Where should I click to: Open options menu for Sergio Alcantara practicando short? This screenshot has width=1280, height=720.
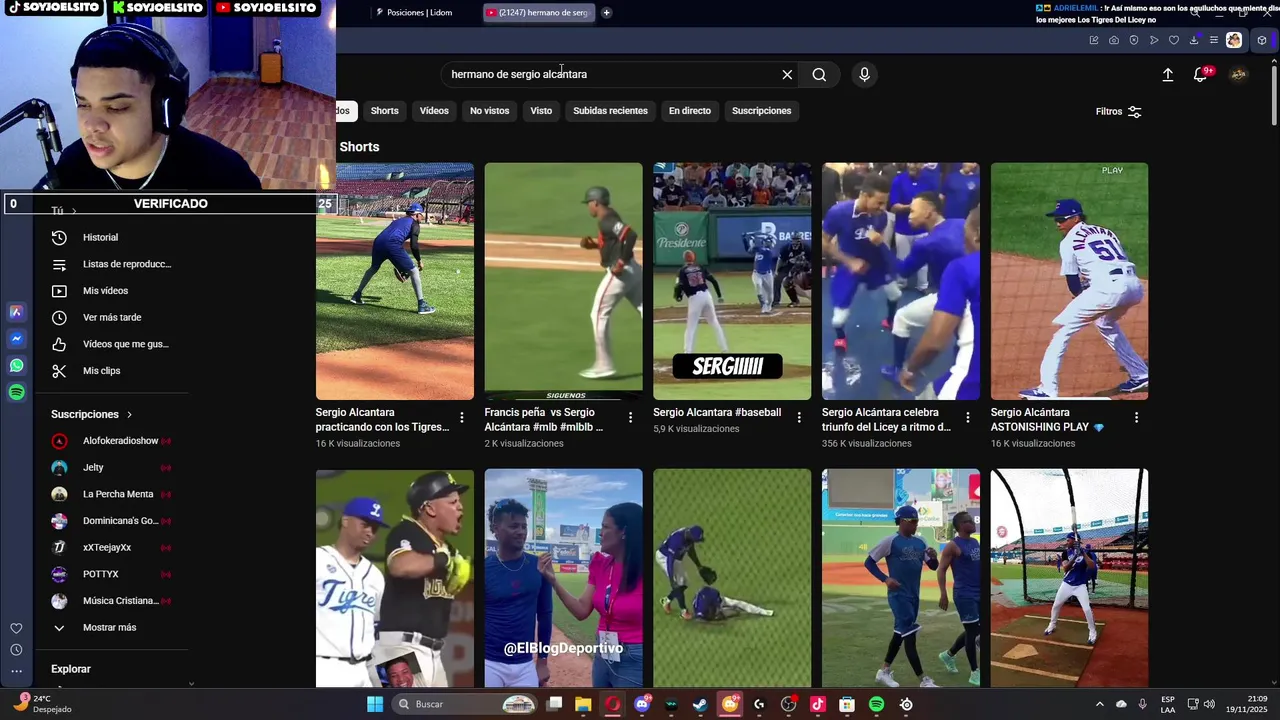coord(461,418)
